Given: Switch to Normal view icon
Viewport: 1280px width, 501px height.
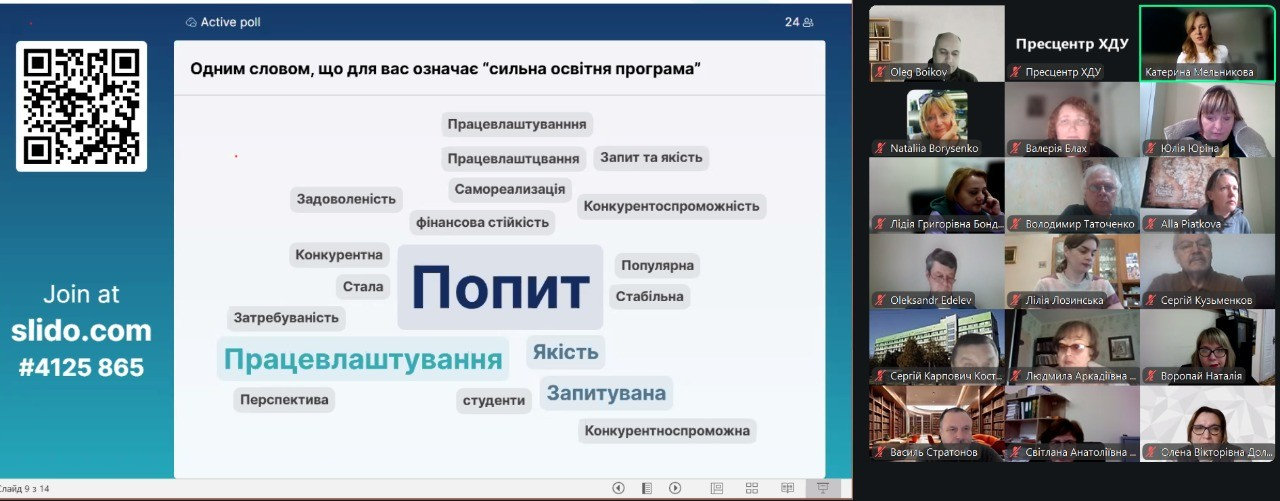Looking at the screenshot, I should tap(716, 488).
